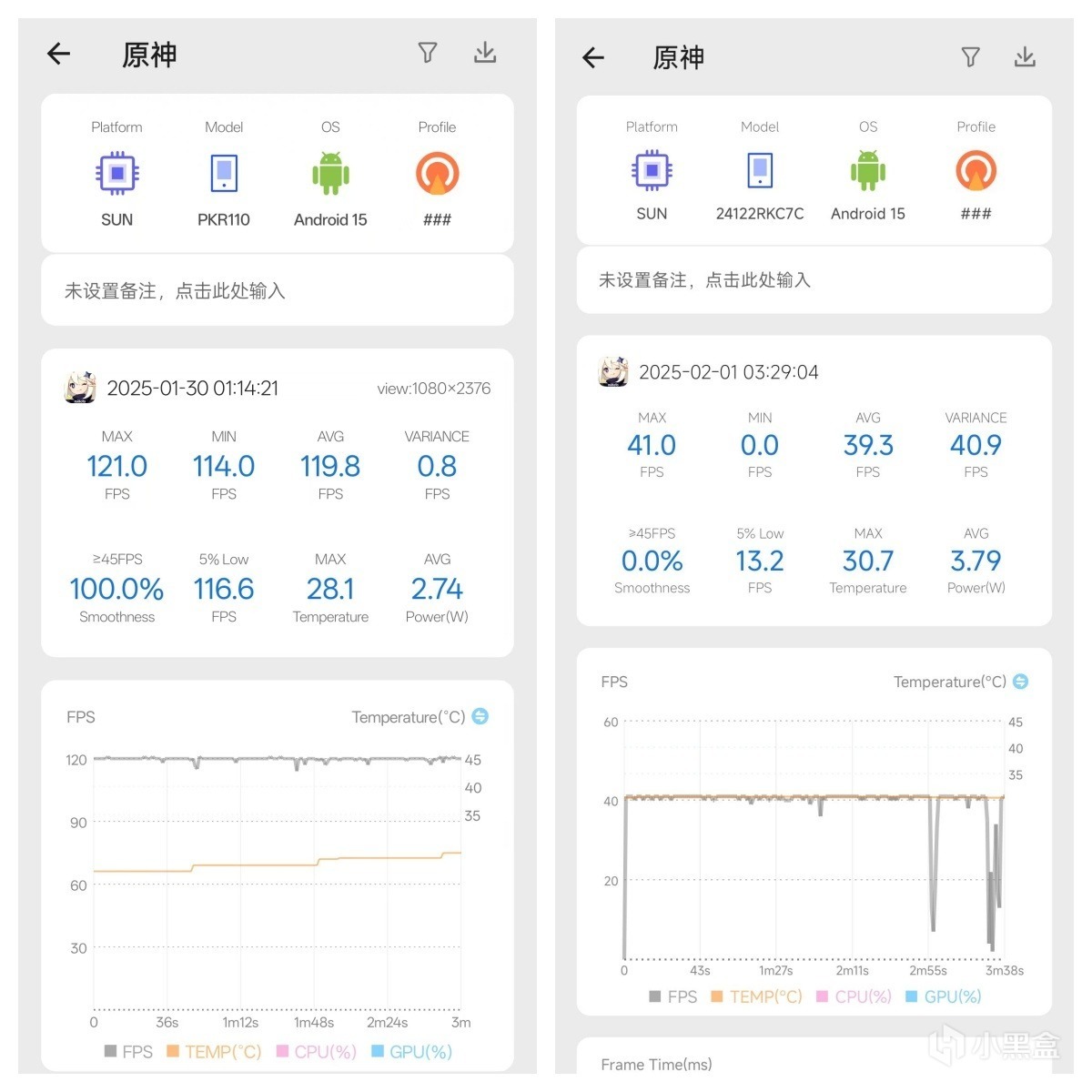Tap the remark note field, right panel
This screenshot has width=1092, height=1092.
814,280
